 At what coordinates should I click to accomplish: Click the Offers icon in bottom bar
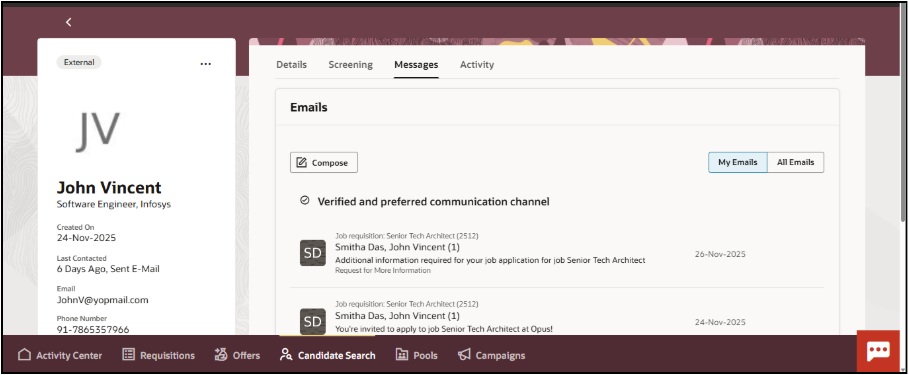[x=220, y=355]
